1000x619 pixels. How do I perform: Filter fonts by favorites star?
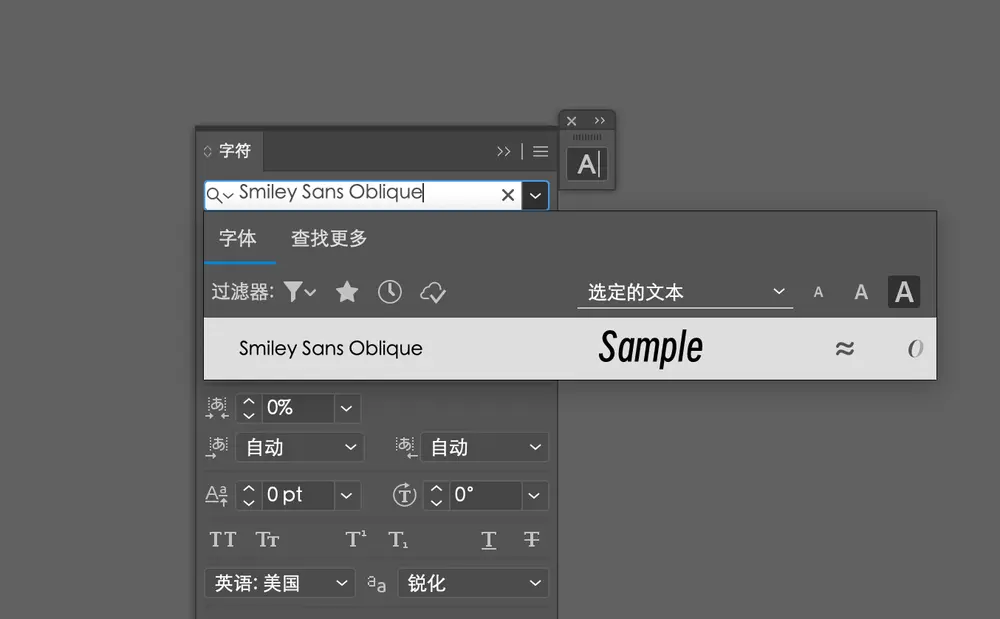point(345,291)
